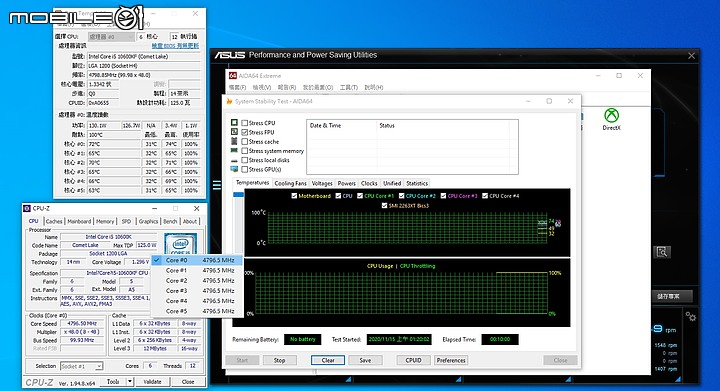Click the Core Speed value field

tap(82, 324)
